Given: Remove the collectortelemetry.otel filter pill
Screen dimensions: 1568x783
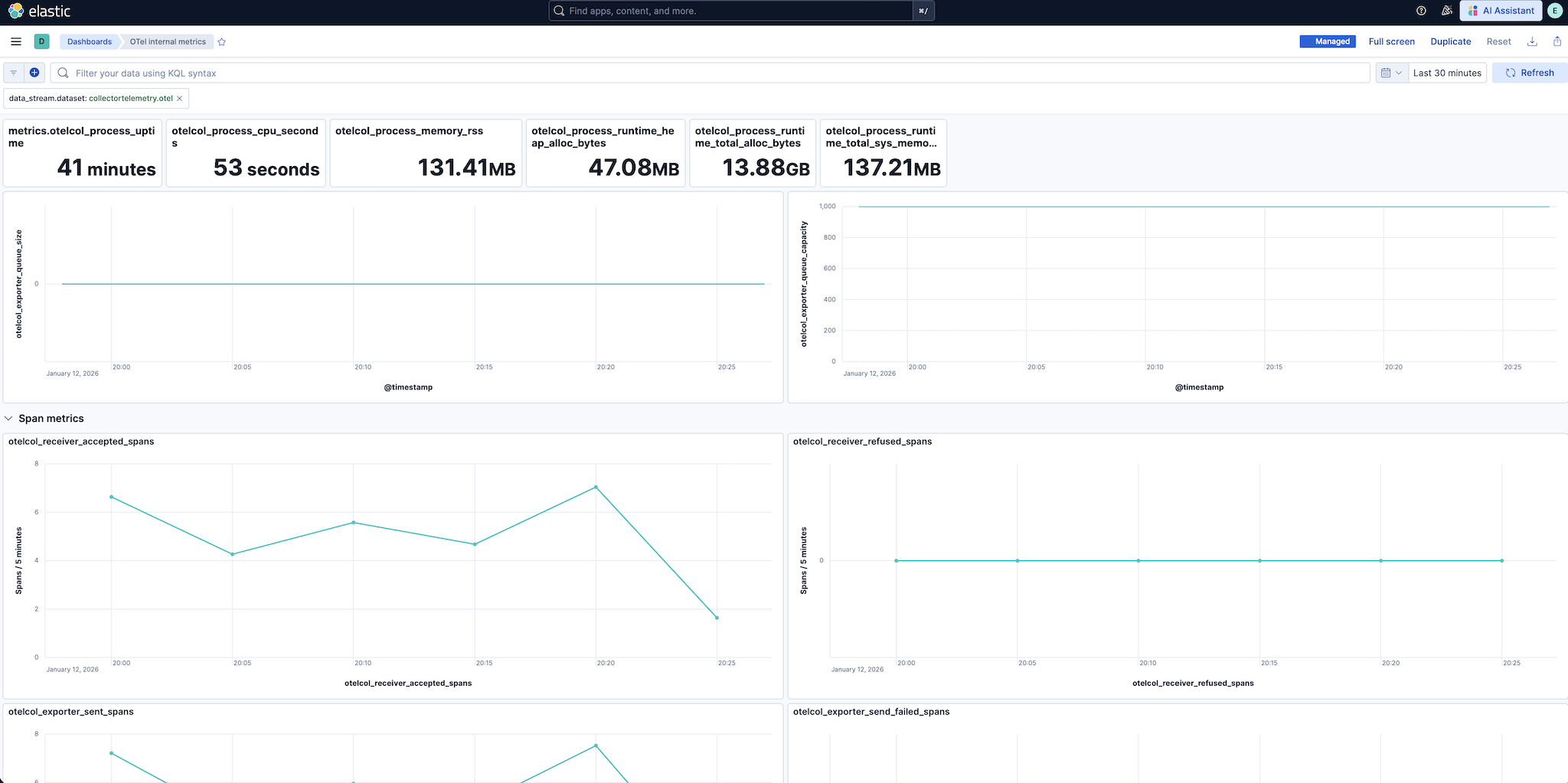Looking at the screenshot, I should 180,98.
